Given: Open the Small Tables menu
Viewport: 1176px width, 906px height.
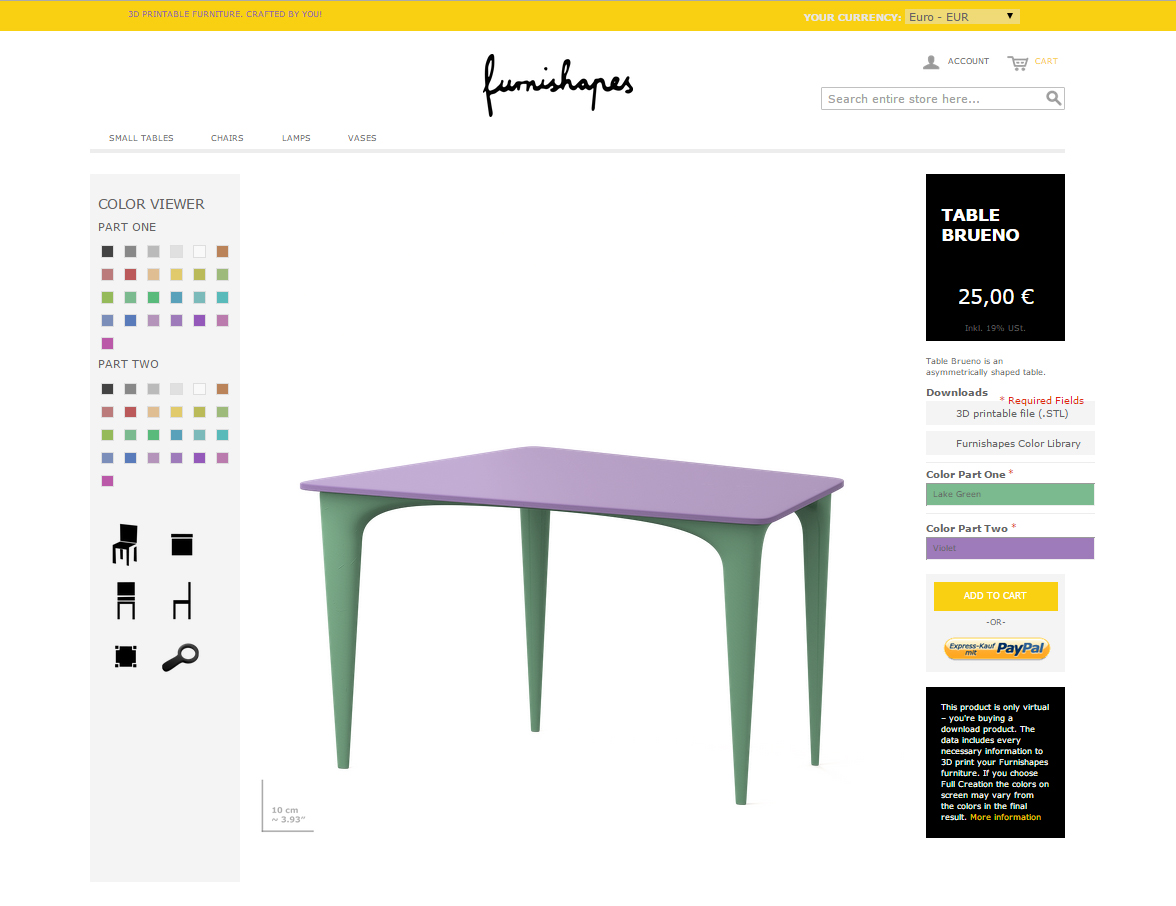Looking at the screenshot, I should point(141,138).
